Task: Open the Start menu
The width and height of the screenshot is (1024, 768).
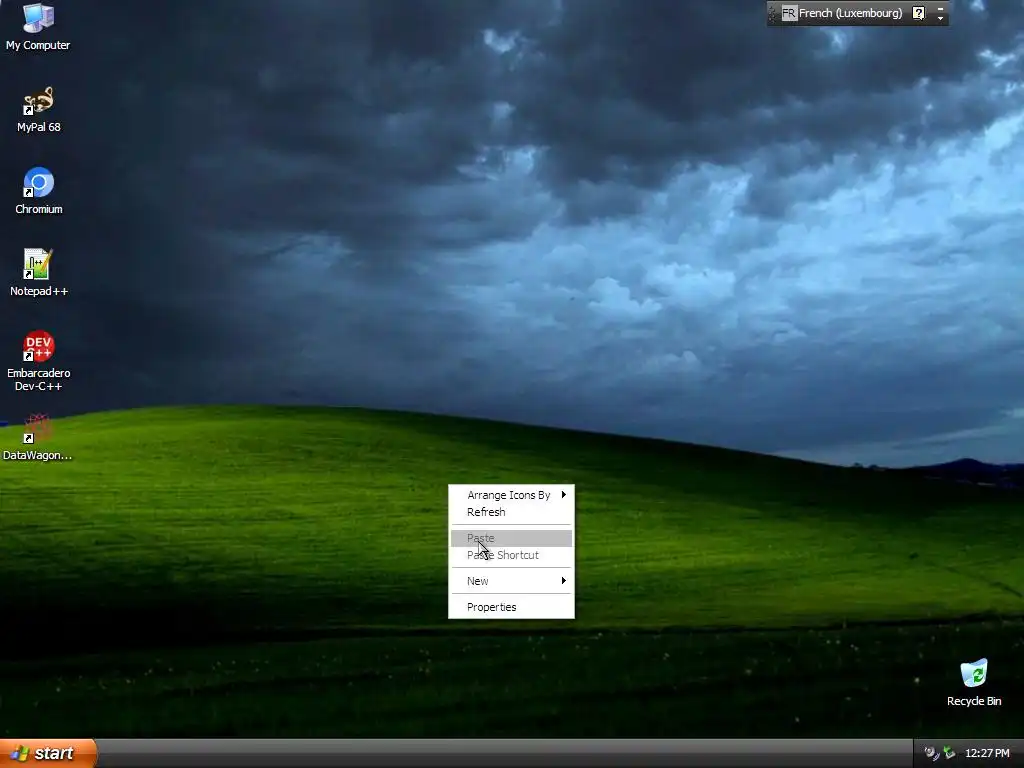Action: click(48, 753)
